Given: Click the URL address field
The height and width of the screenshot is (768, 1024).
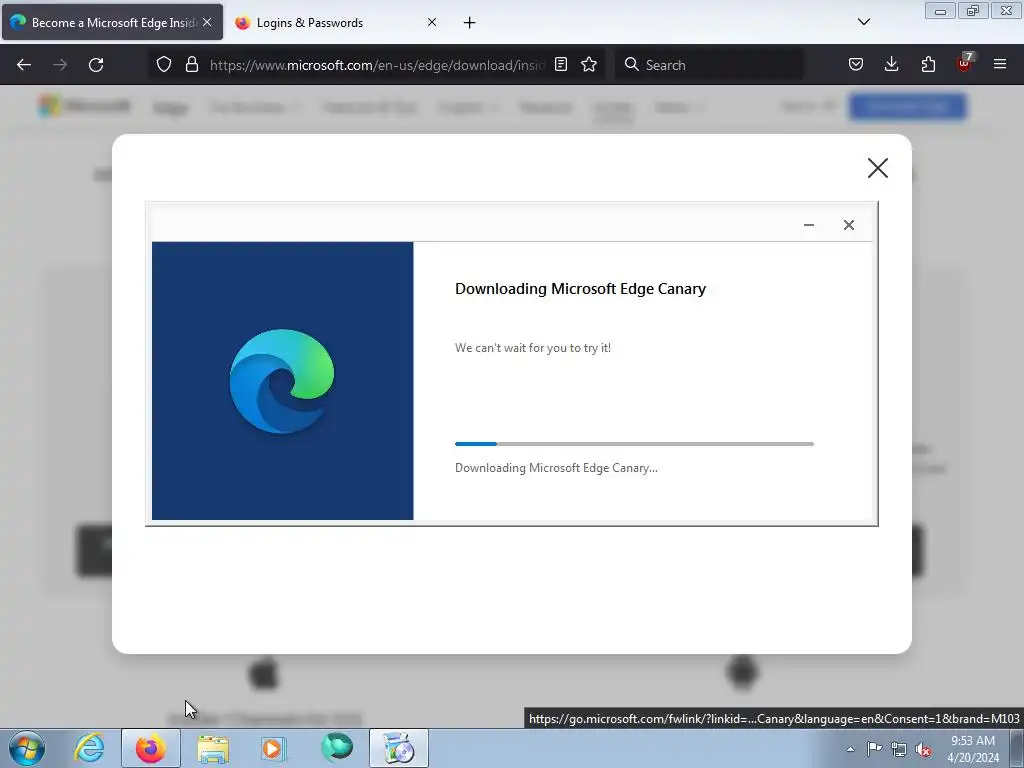Looking at the screenshot, I should tap(377, 65).
